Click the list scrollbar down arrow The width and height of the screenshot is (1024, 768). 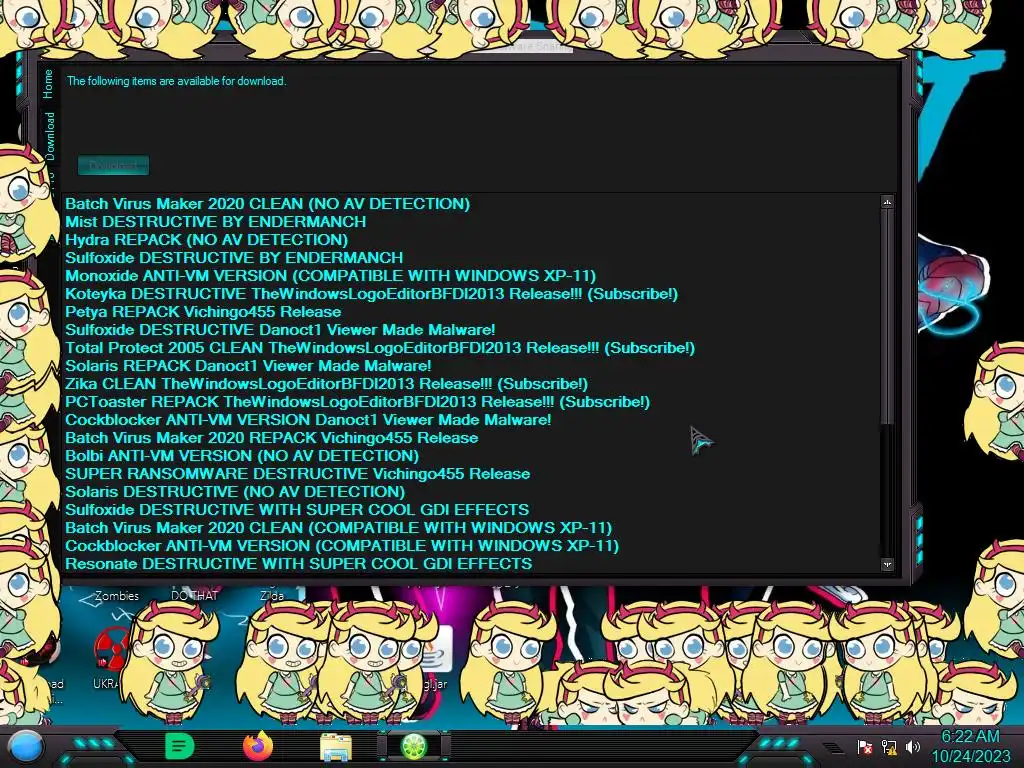tap(887, 564)
